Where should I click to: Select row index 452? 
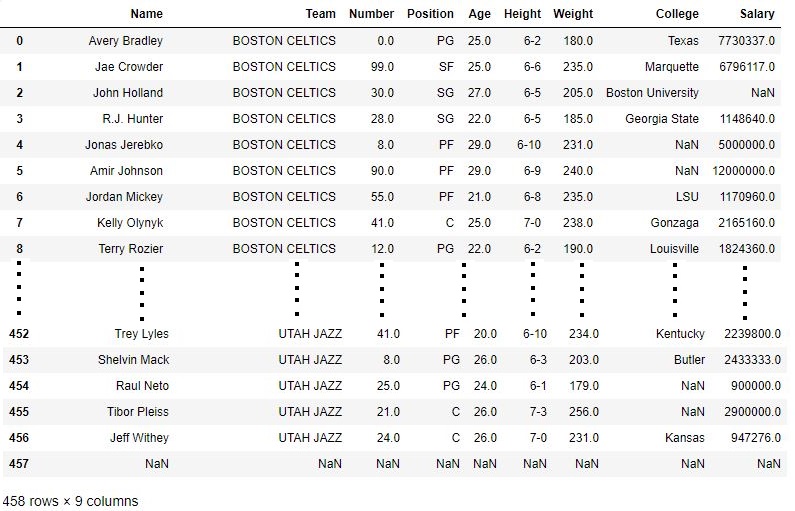pyautogui.click(x=20, y=334)
